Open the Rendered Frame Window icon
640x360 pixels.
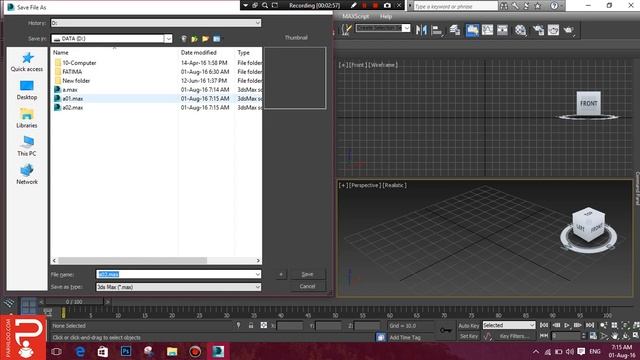[x=553, y=30]
